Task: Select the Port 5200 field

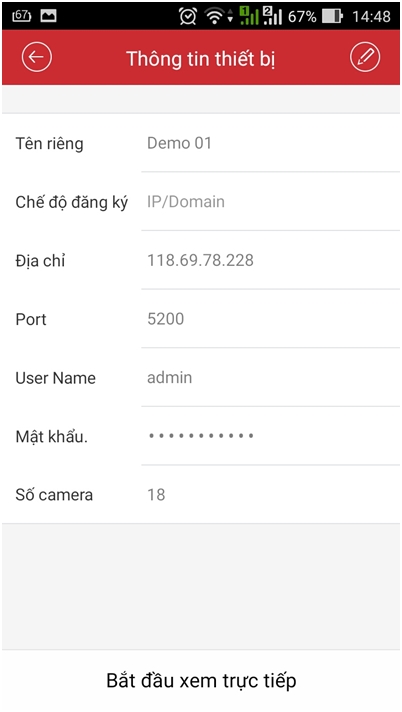Action: [x=270, y=319]
